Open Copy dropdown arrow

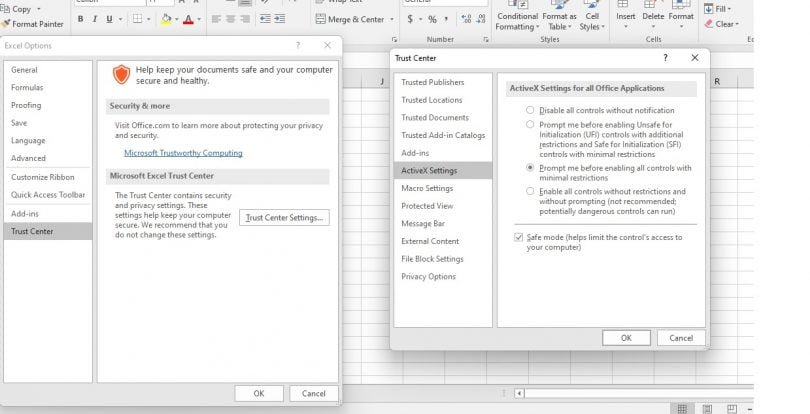pos(39,9)
